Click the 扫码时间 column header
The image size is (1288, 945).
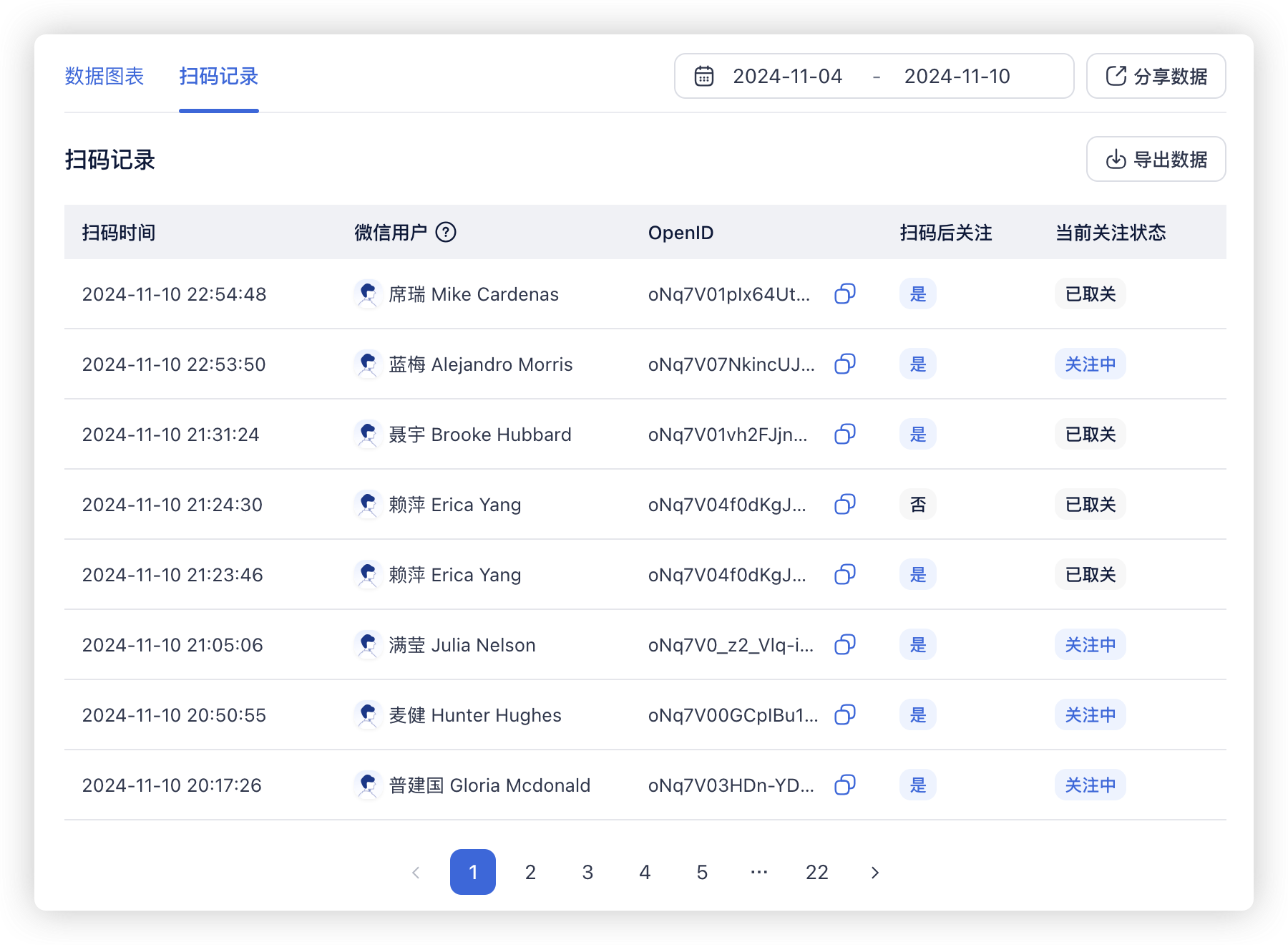point(119,232)
